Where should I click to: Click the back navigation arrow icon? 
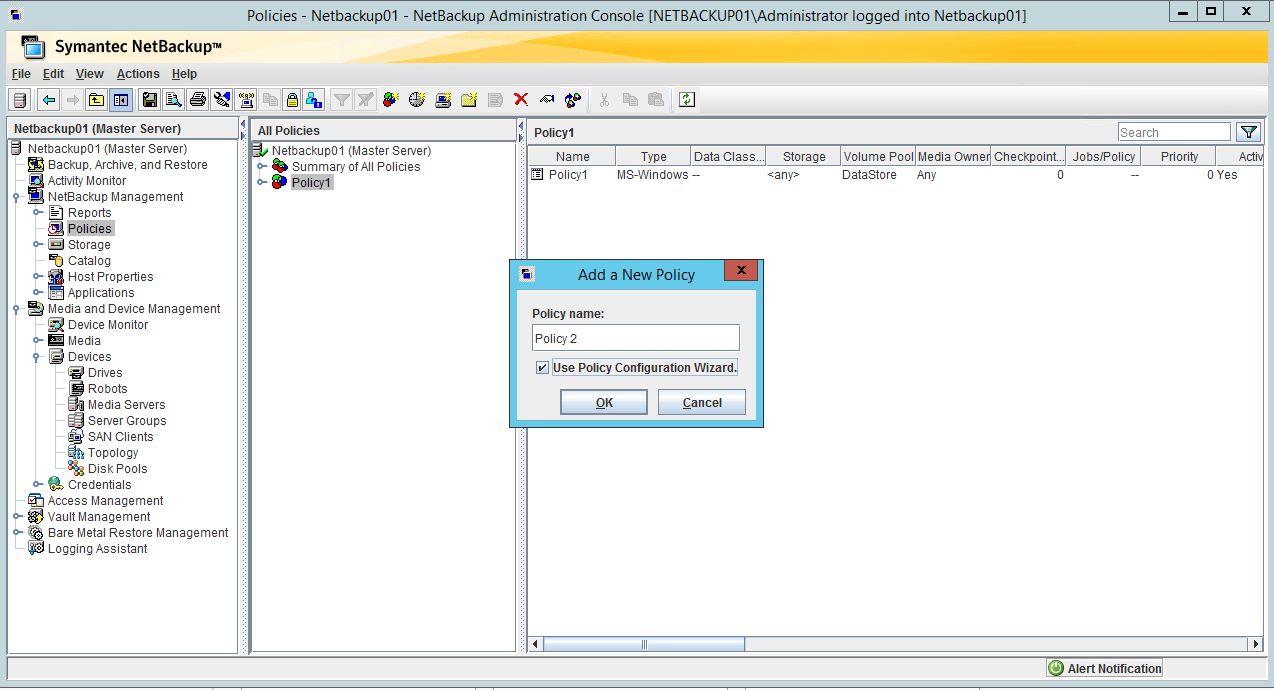[x=49, y=99]
